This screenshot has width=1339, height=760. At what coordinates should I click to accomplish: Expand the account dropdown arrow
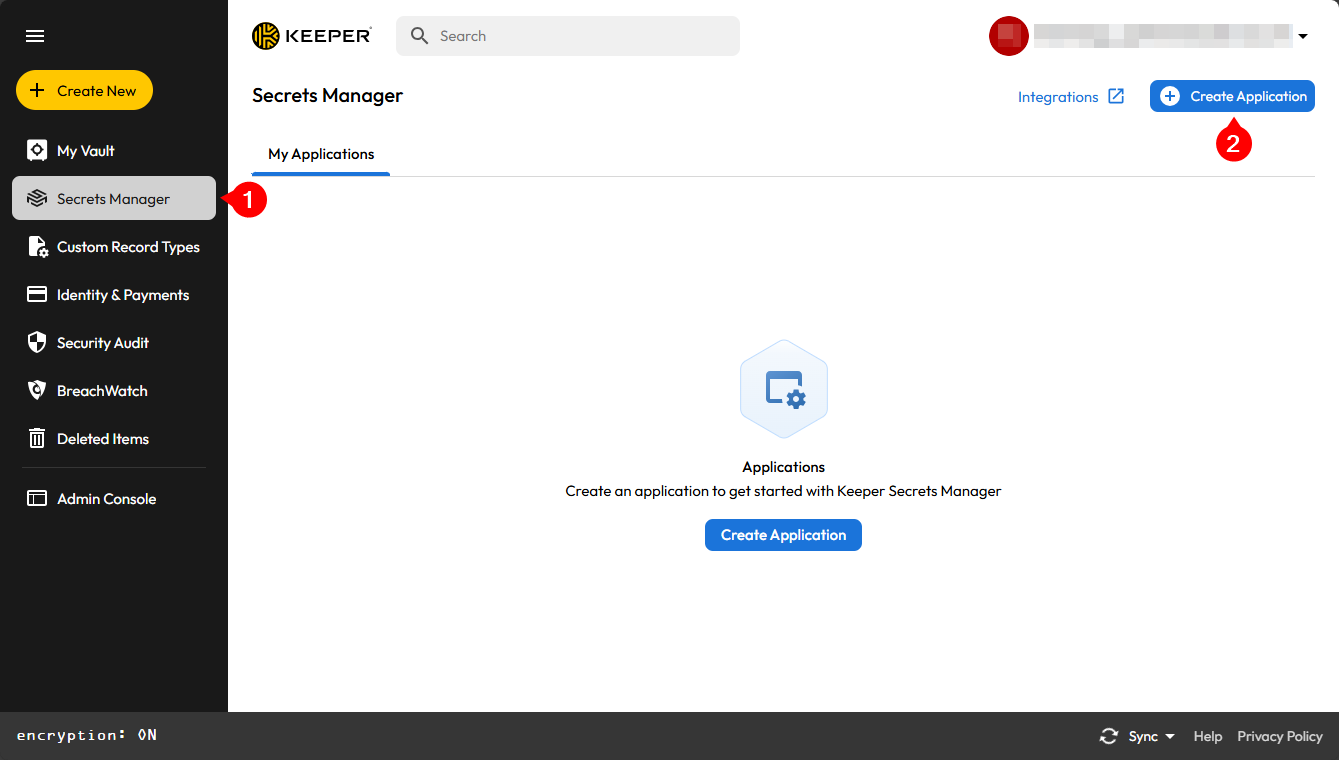[1303, 37]
